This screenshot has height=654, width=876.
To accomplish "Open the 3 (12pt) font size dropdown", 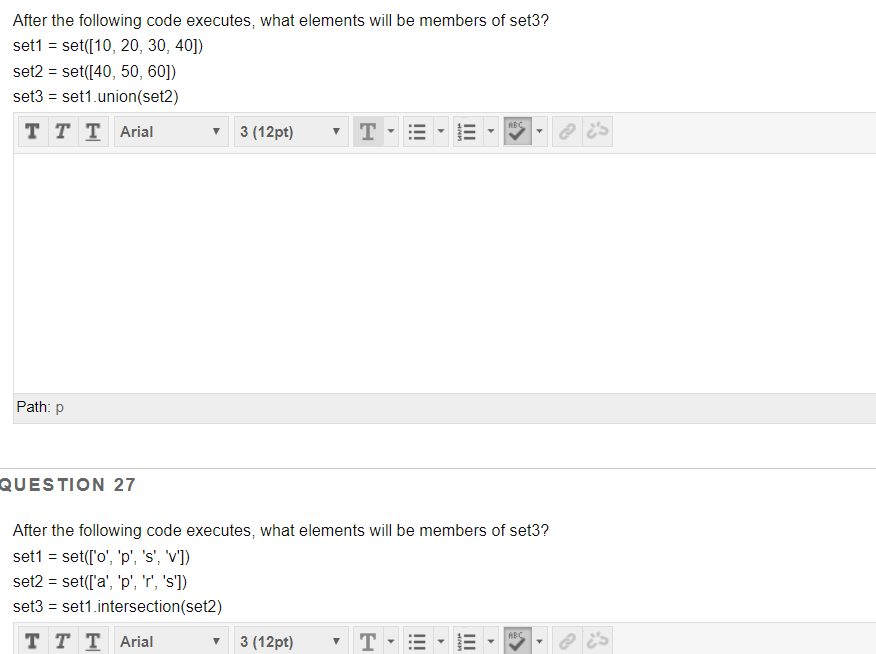I will (290, 131).
